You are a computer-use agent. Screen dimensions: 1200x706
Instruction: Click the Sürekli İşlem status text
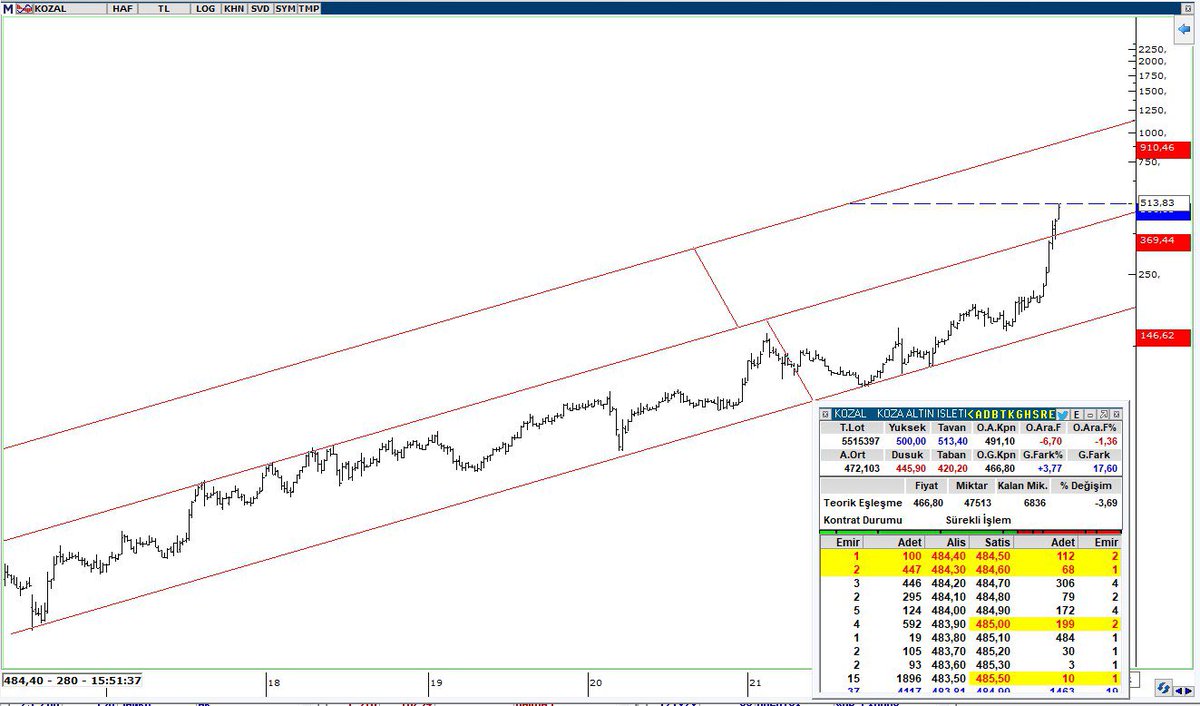pos(978,520)
